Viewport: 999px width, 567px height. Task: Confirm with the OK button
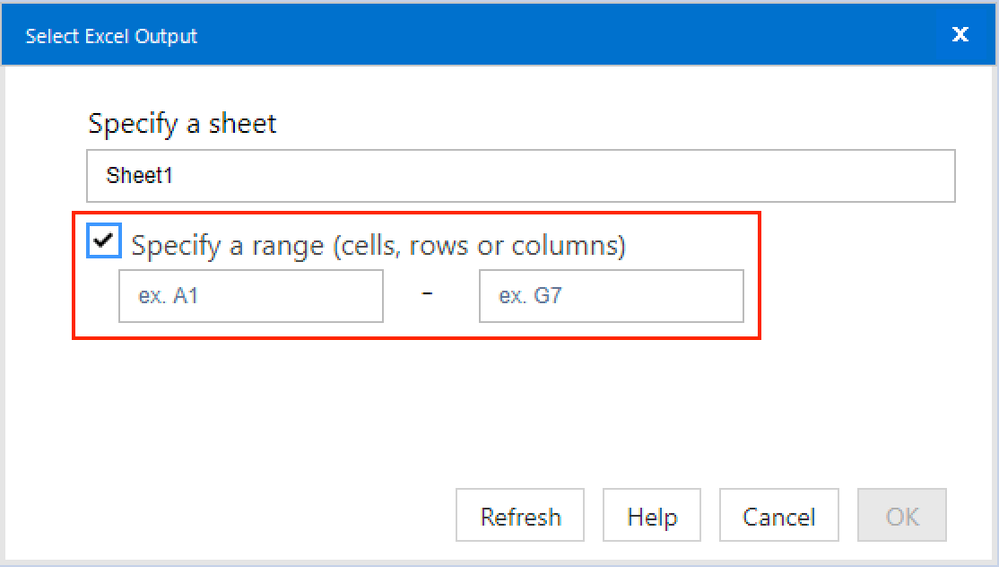(x=902, y=516)
